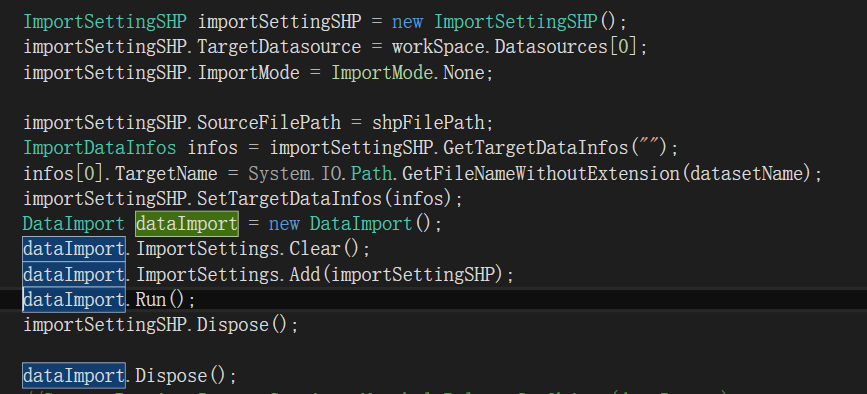Click the final dataImport.Dispose() line
867x394 pixels.
coord(130,376)
